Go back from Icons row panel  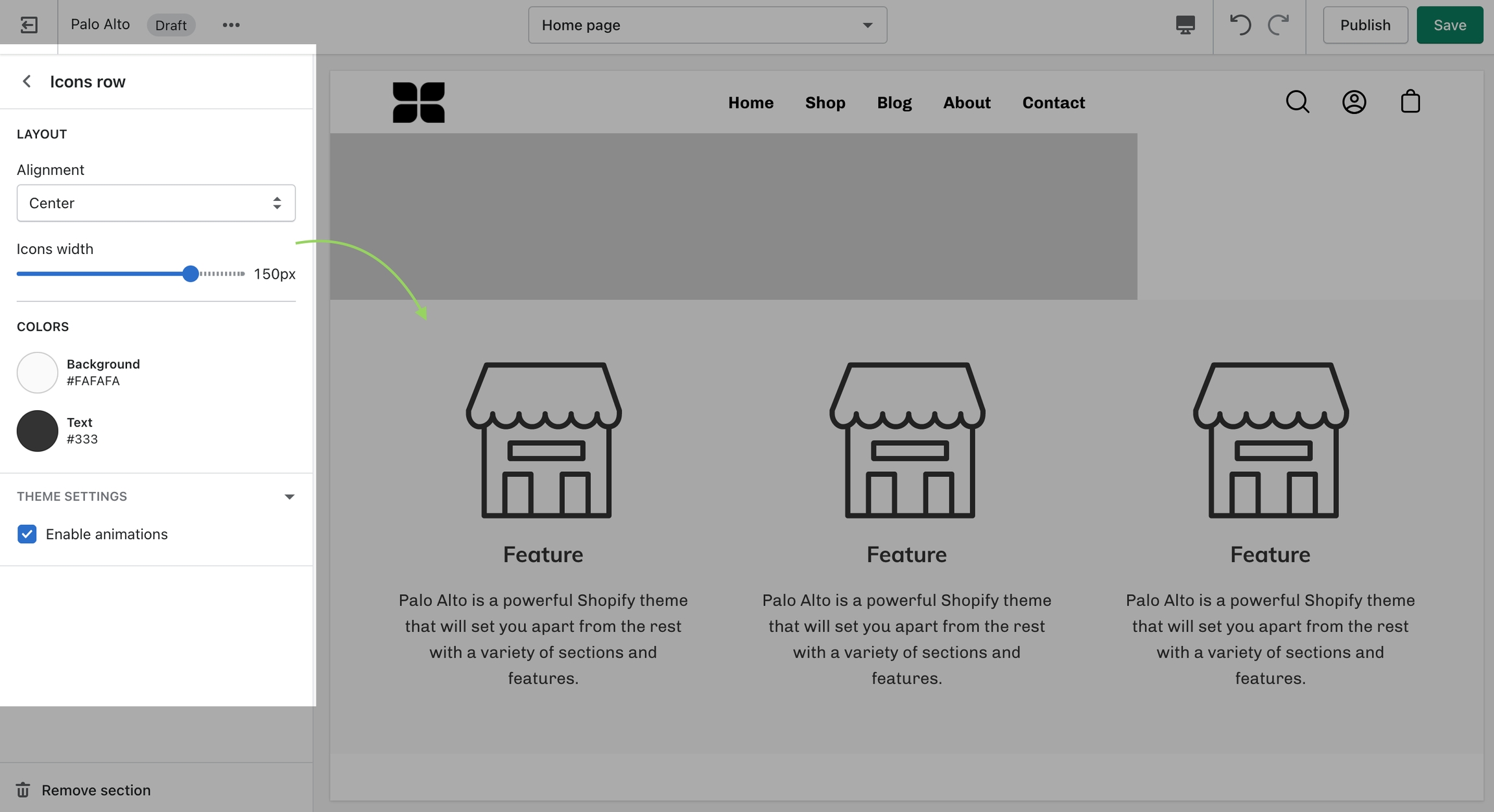[27, 81]
